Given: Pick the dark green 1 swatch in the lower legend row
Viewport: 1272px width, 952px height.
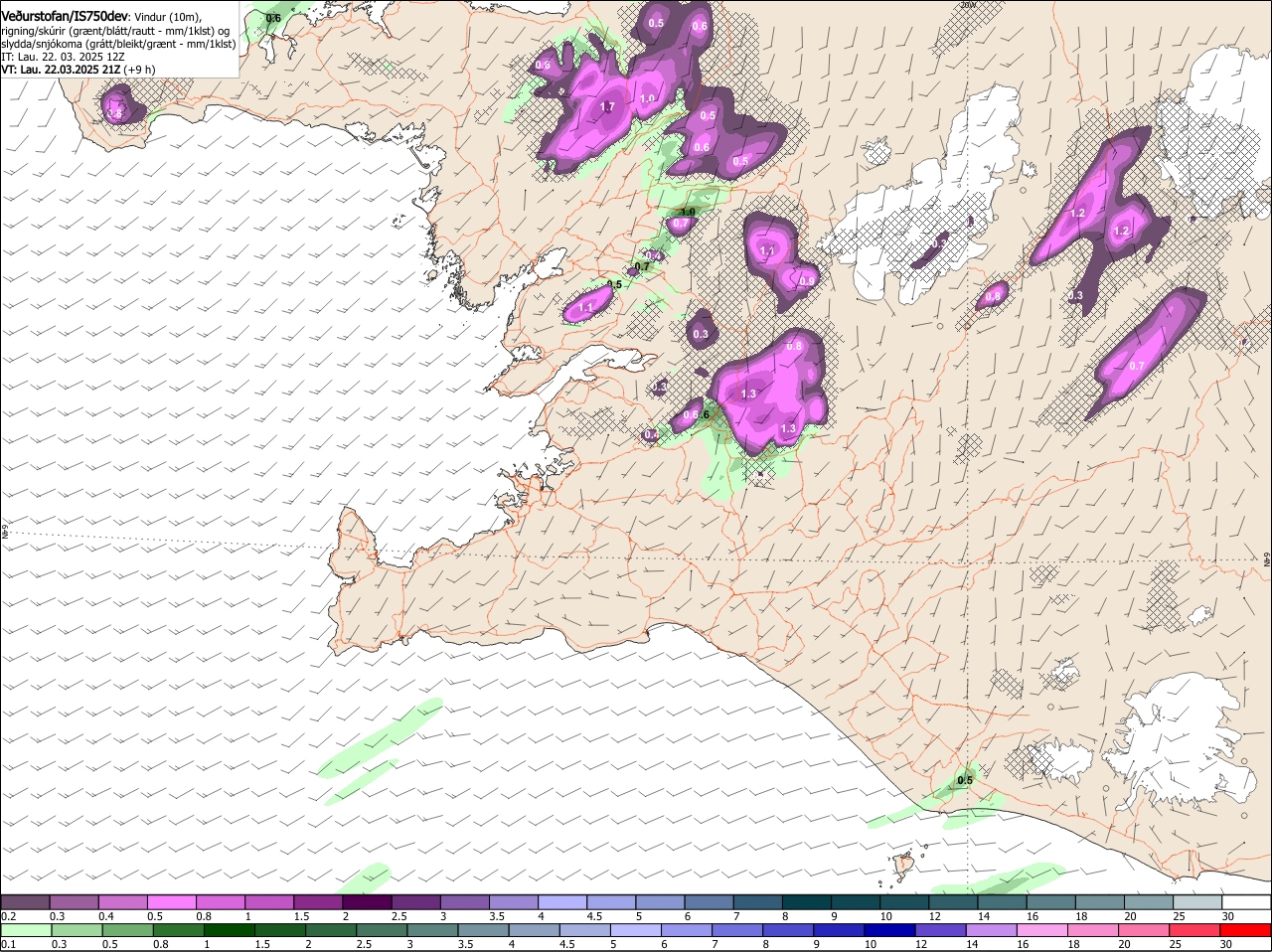Looking at the screenshot, I should coord(230,930).
